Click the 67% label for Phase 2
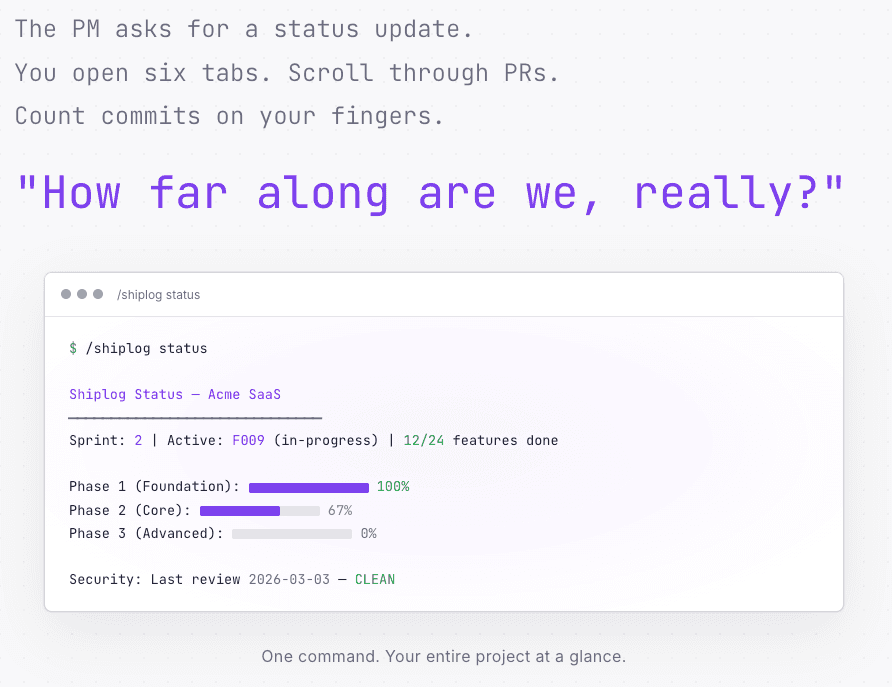892x687 pixels. (x=340, y=510)
